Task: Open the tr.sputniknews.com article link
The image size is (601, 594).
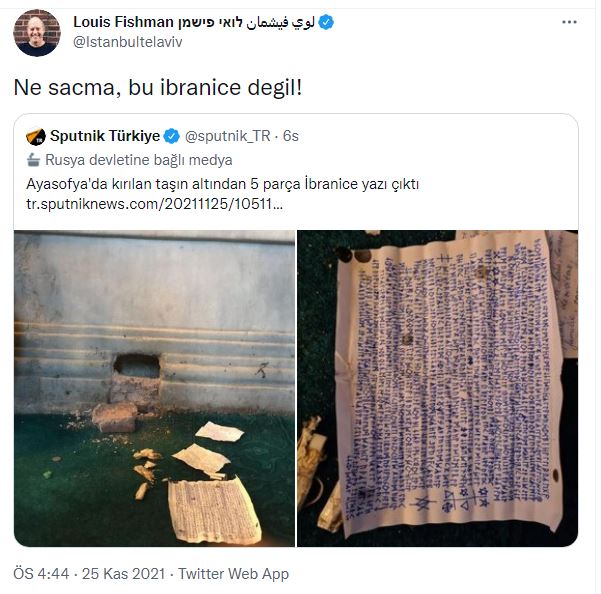Action: pos(154,204)
